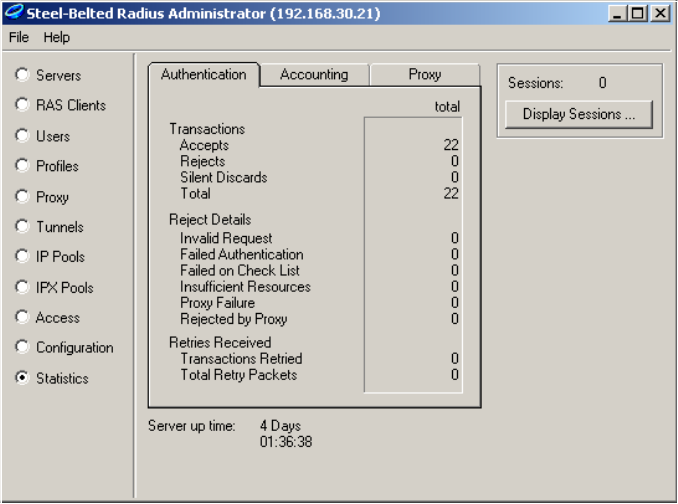Click the Transactions heading
Screen dimensions: 678x504
tap(207, 129)
